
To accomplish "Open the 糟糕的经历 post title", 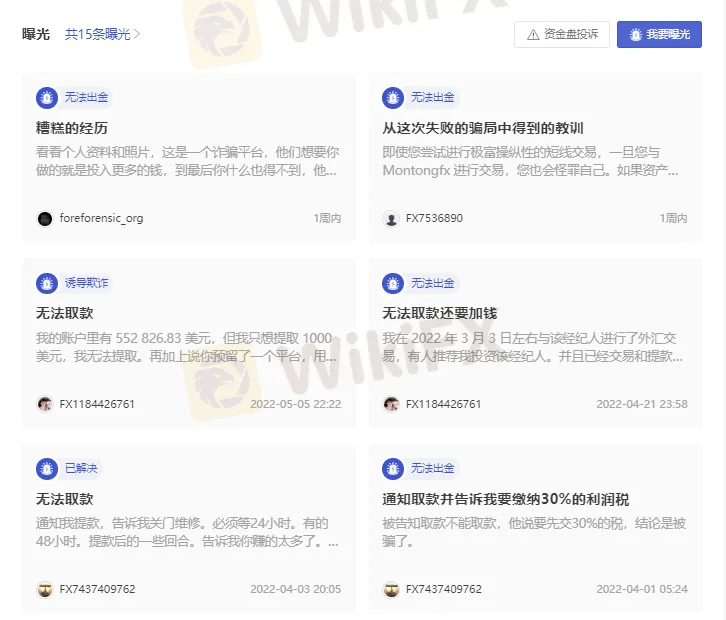I will pyautogui.click(x=72, y=128).
